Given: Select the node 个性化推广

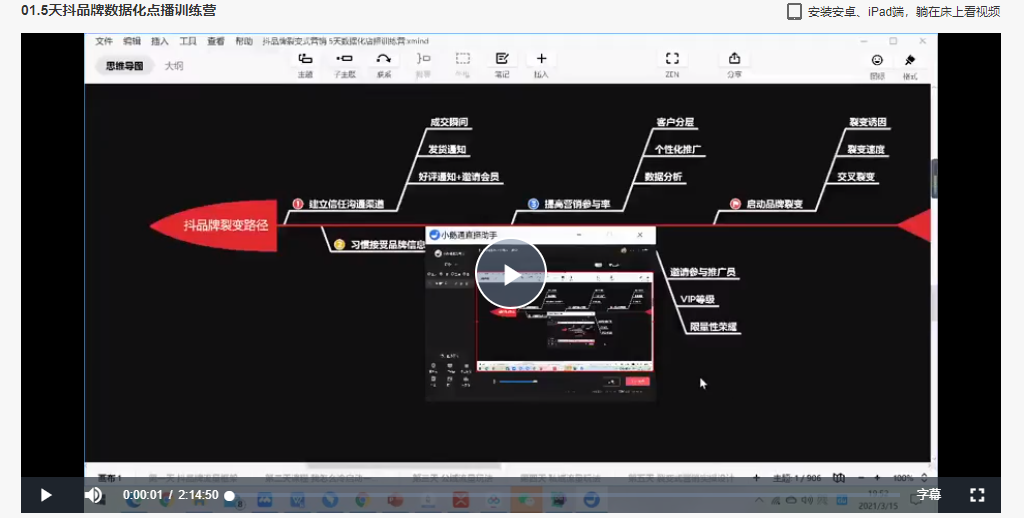Looking at the screenshot, I should pyautogui.click(x=678, y=150).
